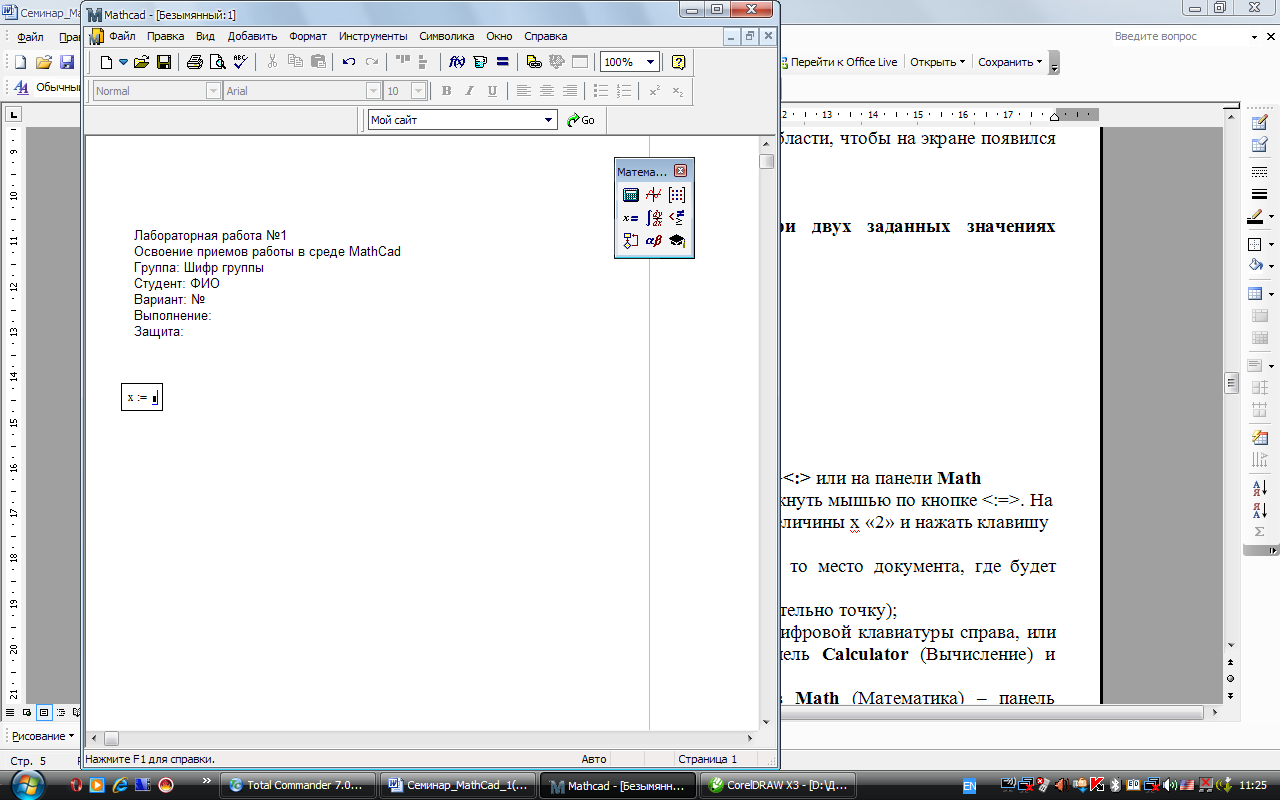Click Mathcad vertical scrollbar thumb
The width and height of the screenshot is (1280, 800).
pos(766,162)
